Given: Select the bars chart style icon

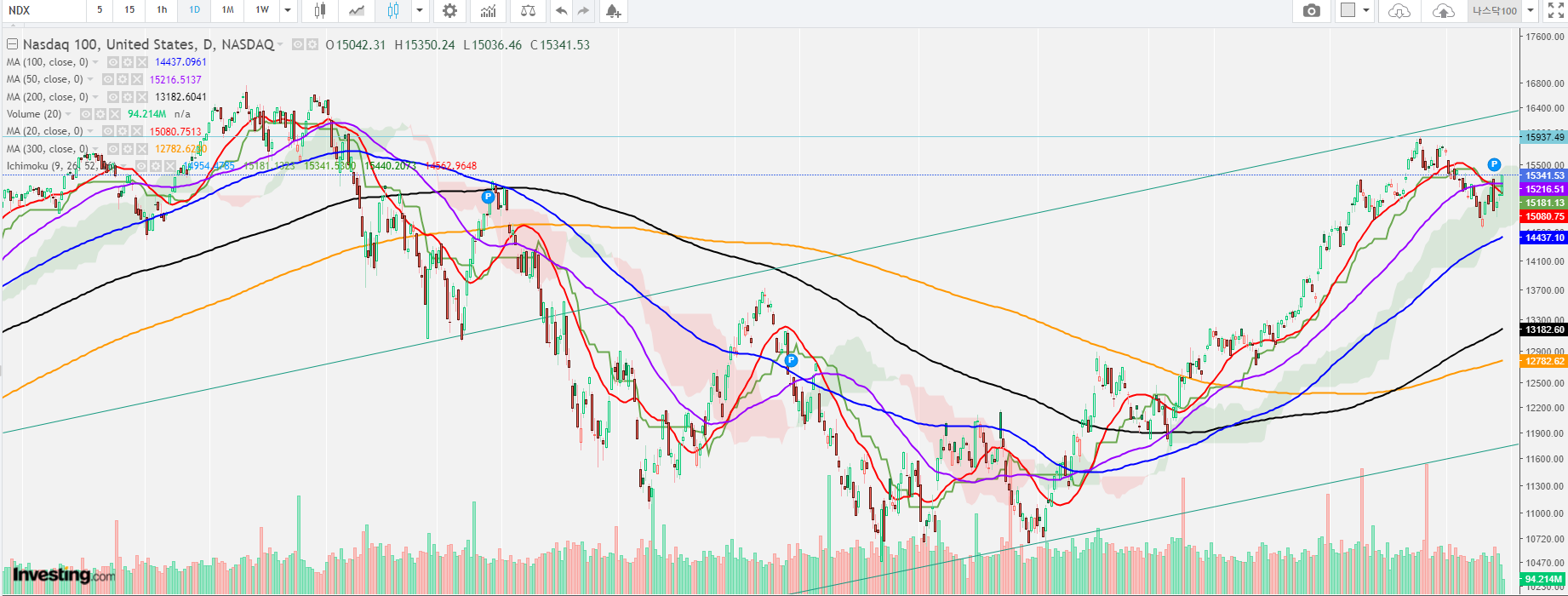Looking at the screenshot, I should click(x=320, y=11).
